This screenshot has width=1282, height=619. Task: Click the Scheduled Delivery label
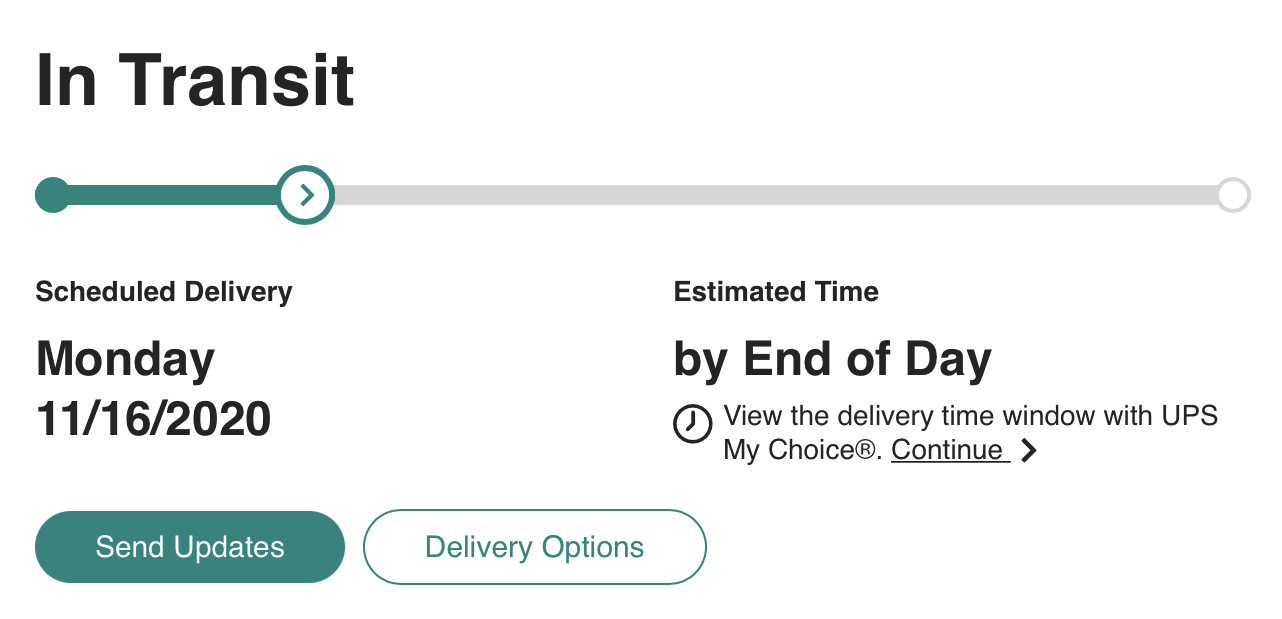164,292
